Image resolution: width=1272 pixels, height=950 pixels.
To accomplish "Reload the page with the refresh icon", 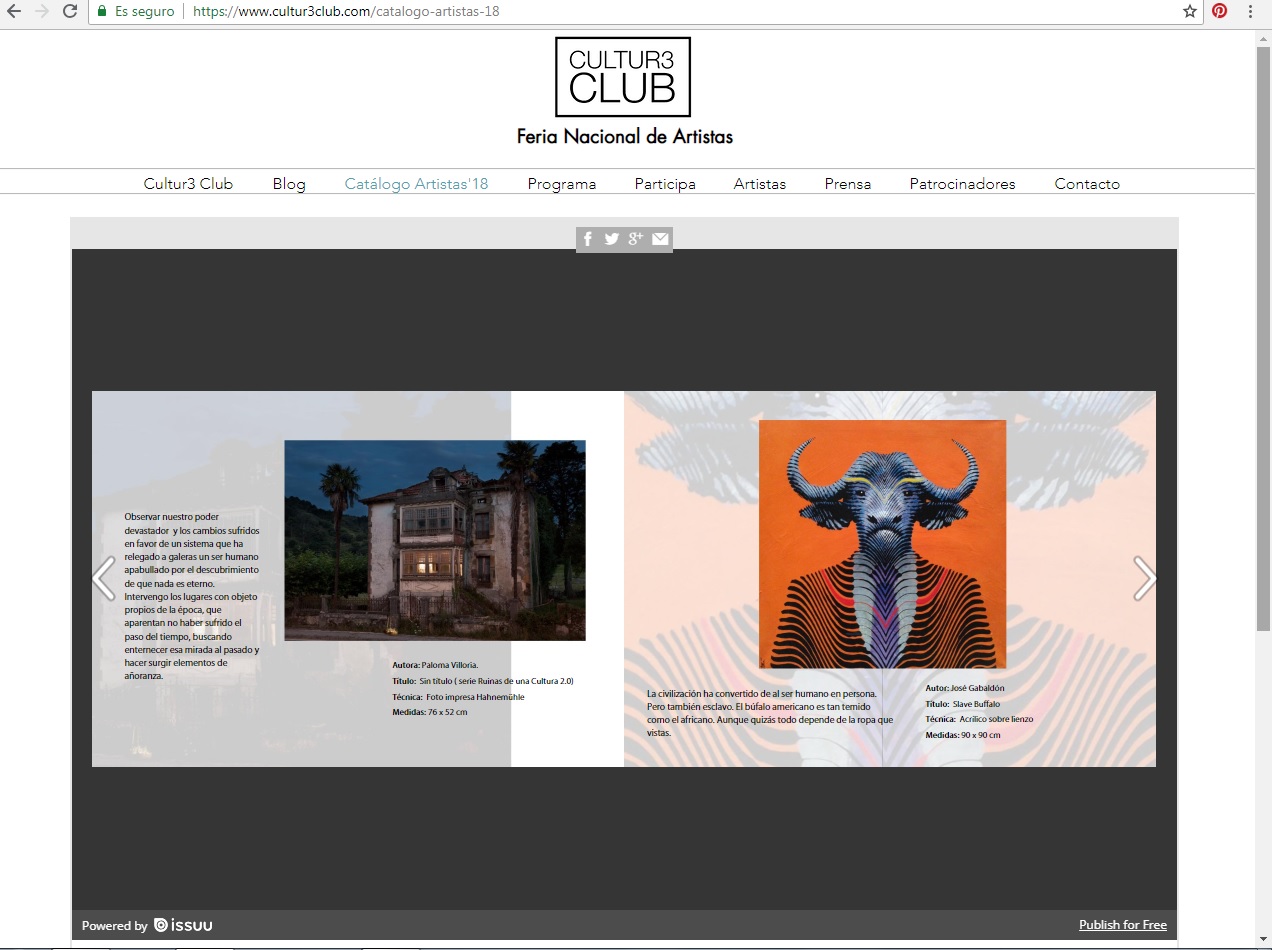I will pos(69,13).
